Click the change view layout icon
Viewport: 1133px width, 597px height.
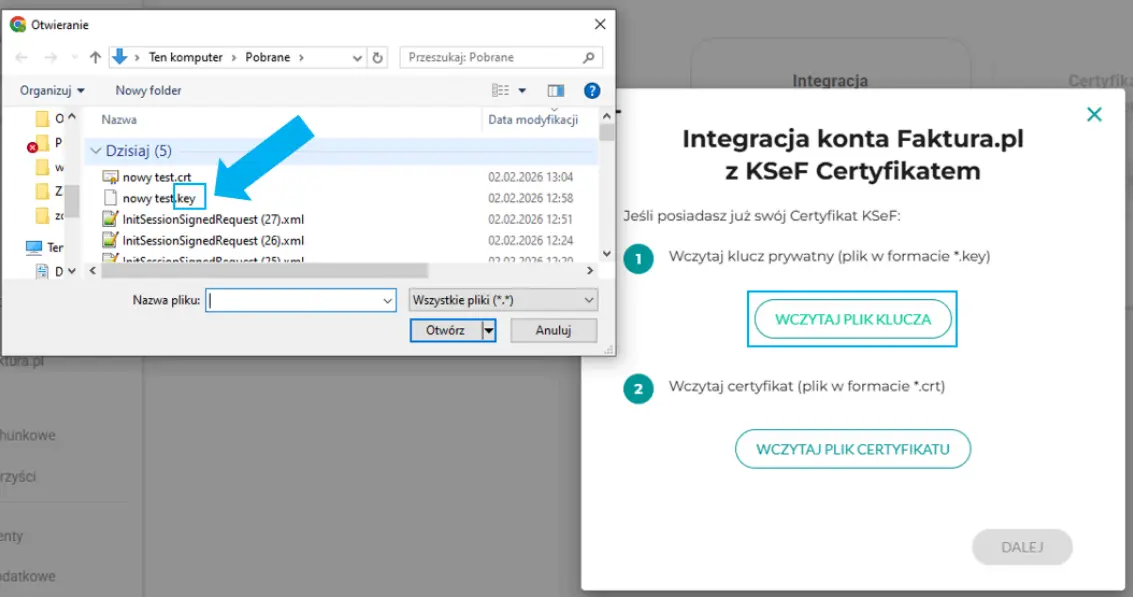[x=501, y=91]
